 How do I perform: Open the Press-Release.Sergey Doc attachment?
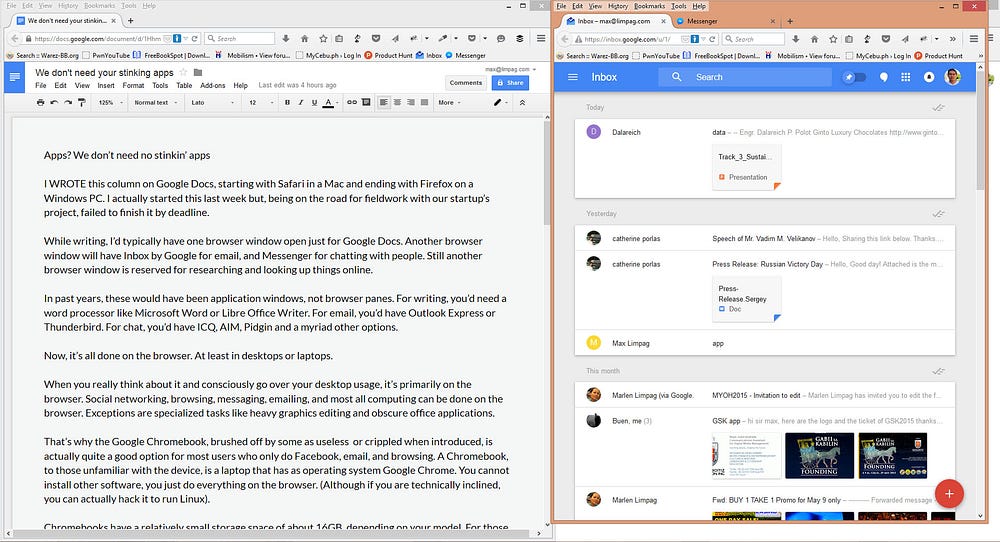pos(747,298)
